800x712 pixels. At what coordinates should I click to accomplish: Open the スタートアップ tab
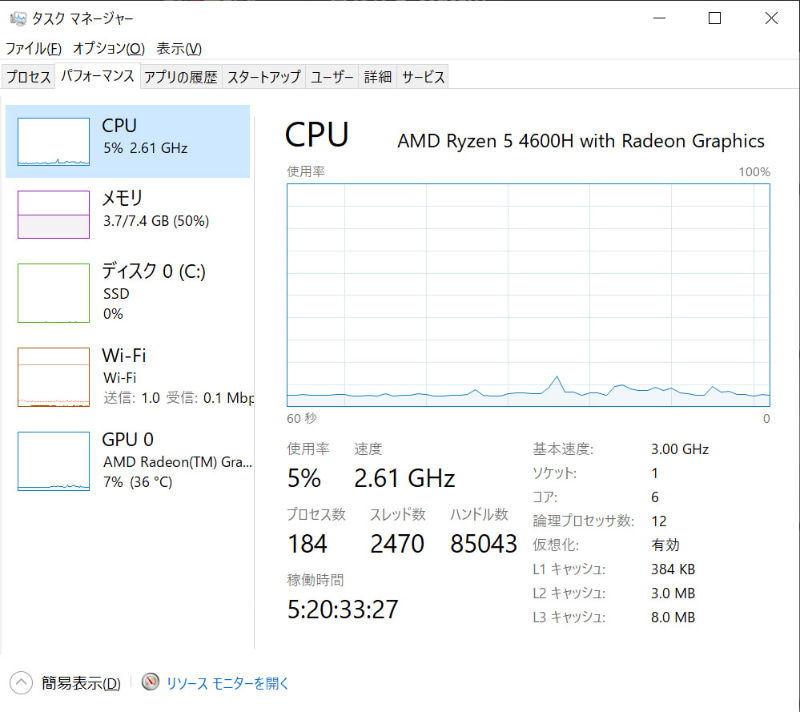tap(262, 76)
